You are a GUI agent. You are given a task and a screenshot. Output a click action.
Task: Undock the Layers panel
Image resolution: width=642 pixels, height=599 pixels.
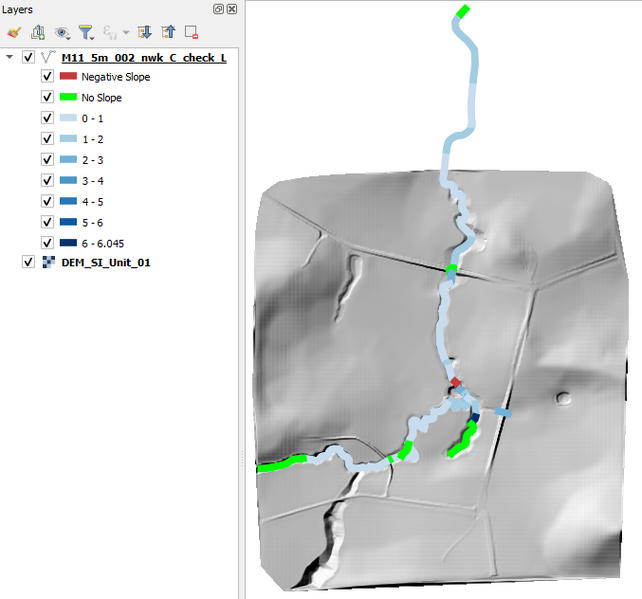pyautogui.click(x=219, y=9)
